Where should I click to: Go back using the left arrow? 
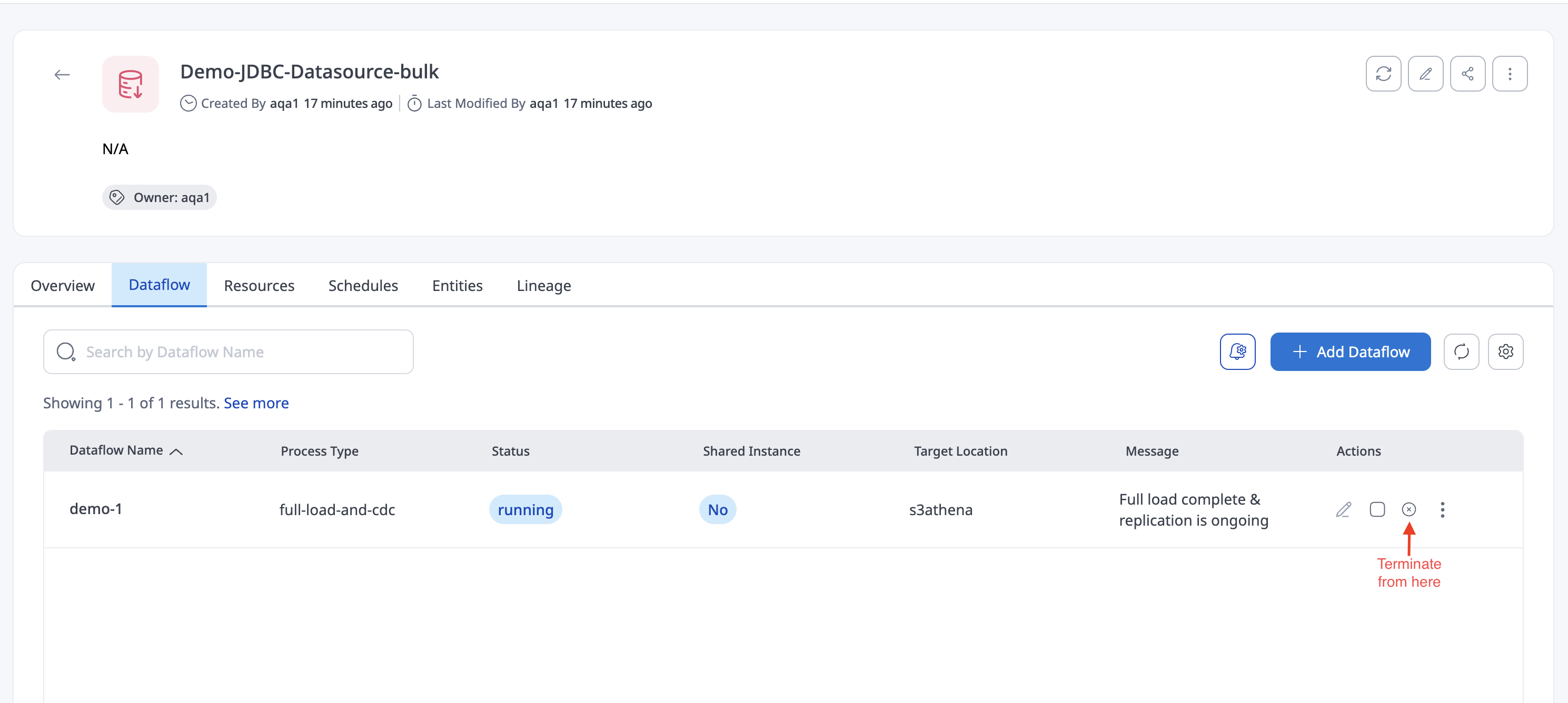62,74
